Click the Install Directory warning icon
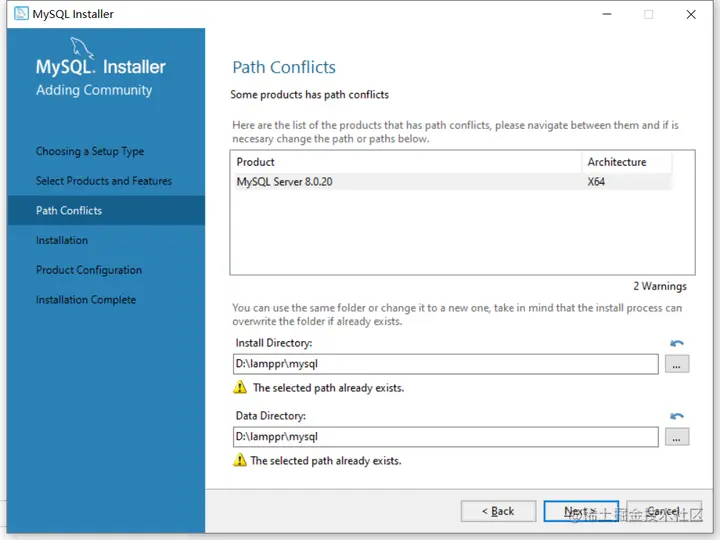This screenshot has width=720, height=540. [x=240, y=387]
